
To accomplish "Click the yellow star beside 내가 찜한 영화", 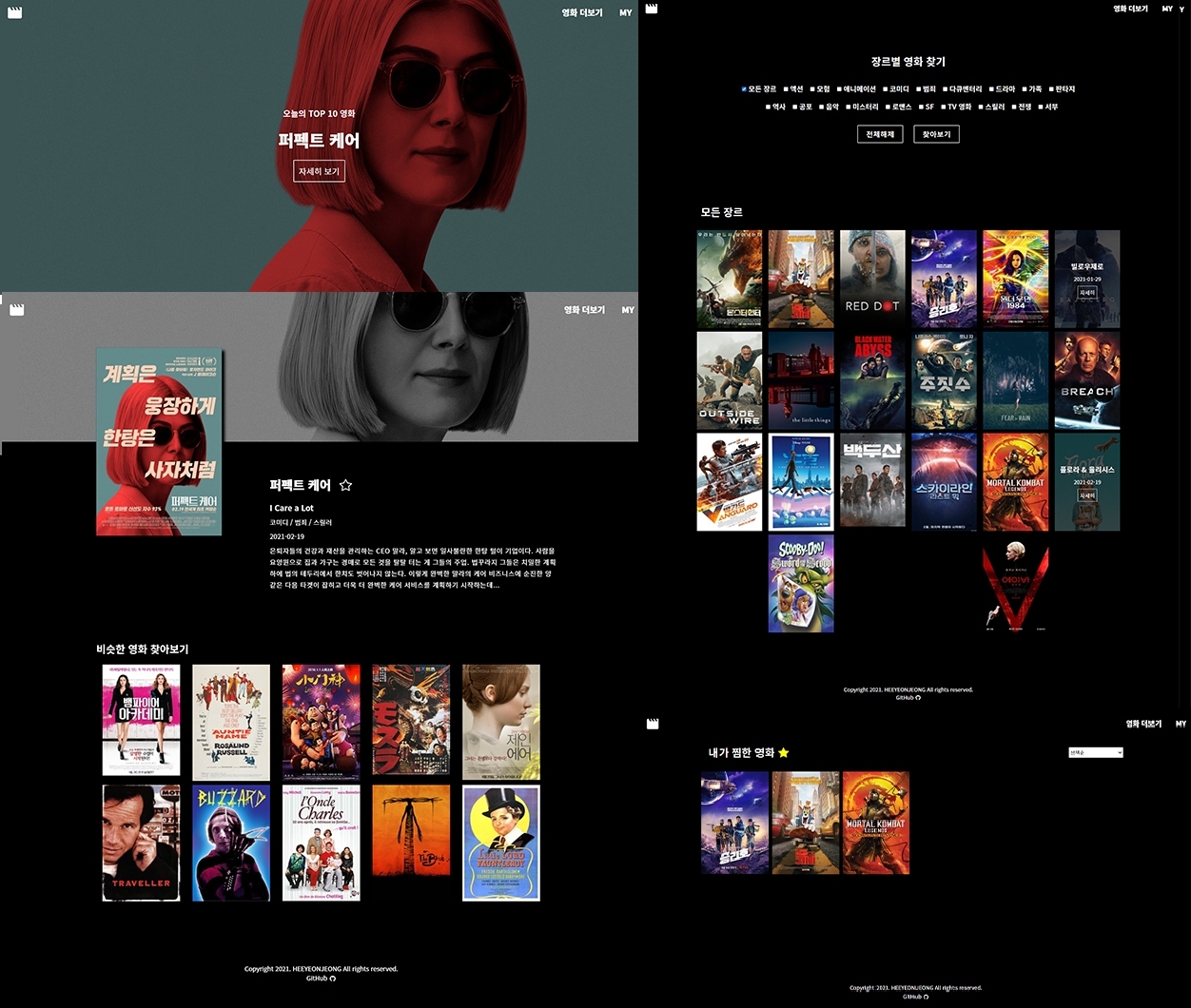I will click(x=784, y=752).
